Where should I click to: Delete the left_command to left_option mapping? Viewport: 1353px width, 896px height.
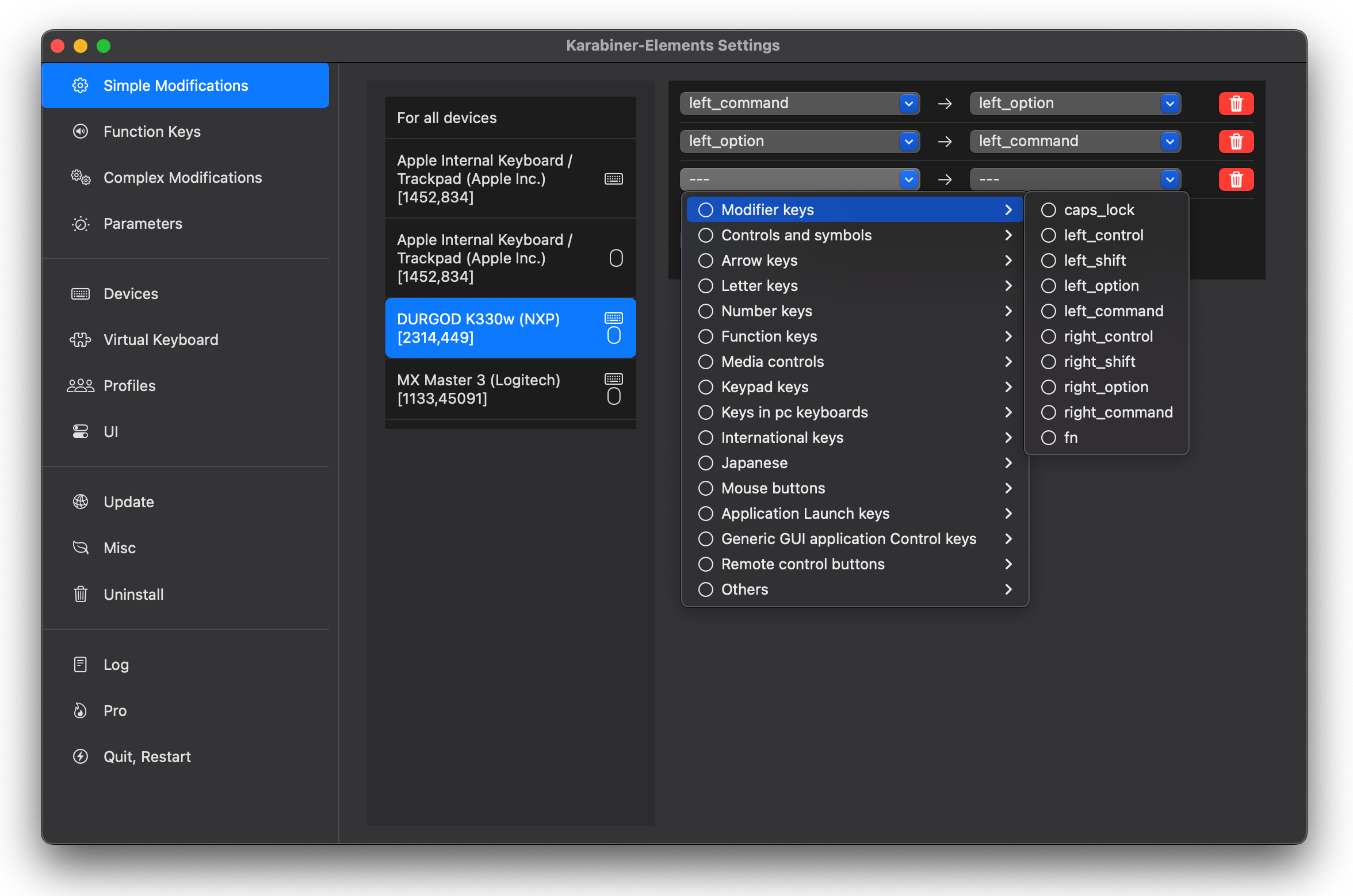[x=1236, y=104]
